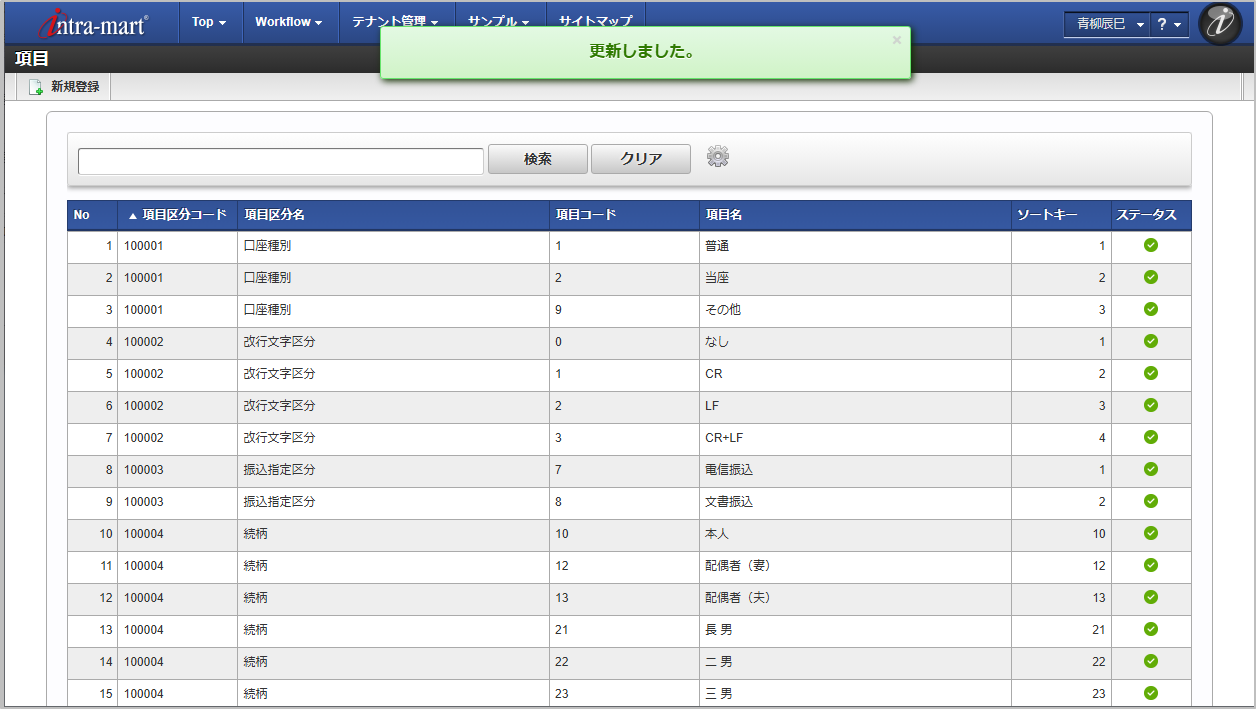
Task: Select item name cell その他
Action: pos(855,310)
